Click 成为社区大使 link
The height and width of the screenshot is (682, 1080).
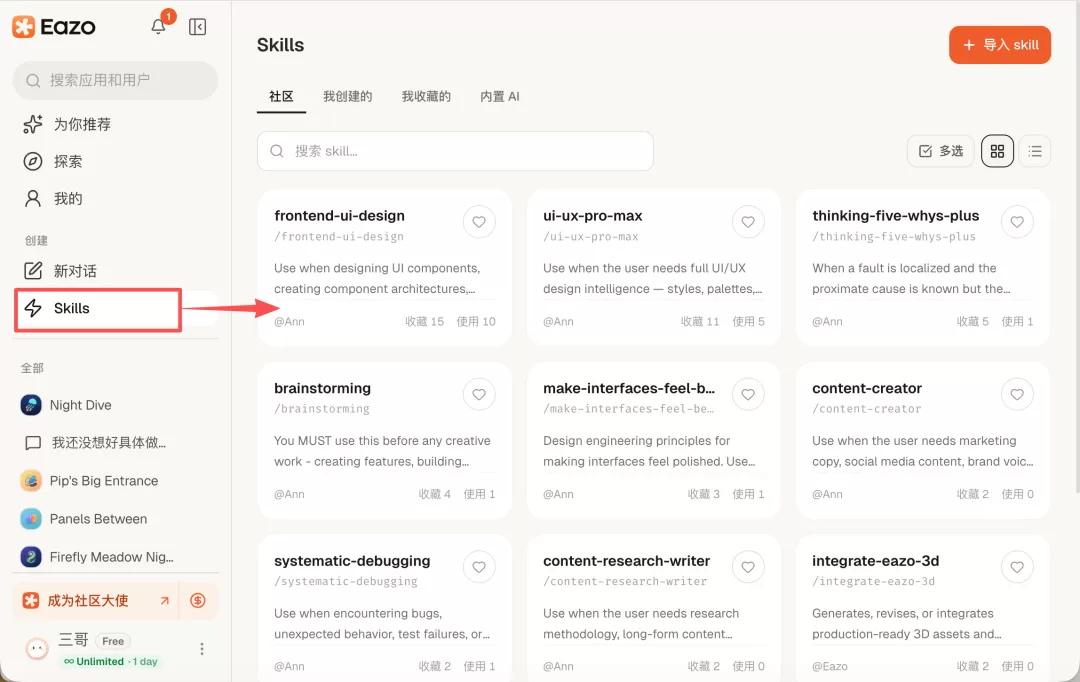(x=96, y=601)
